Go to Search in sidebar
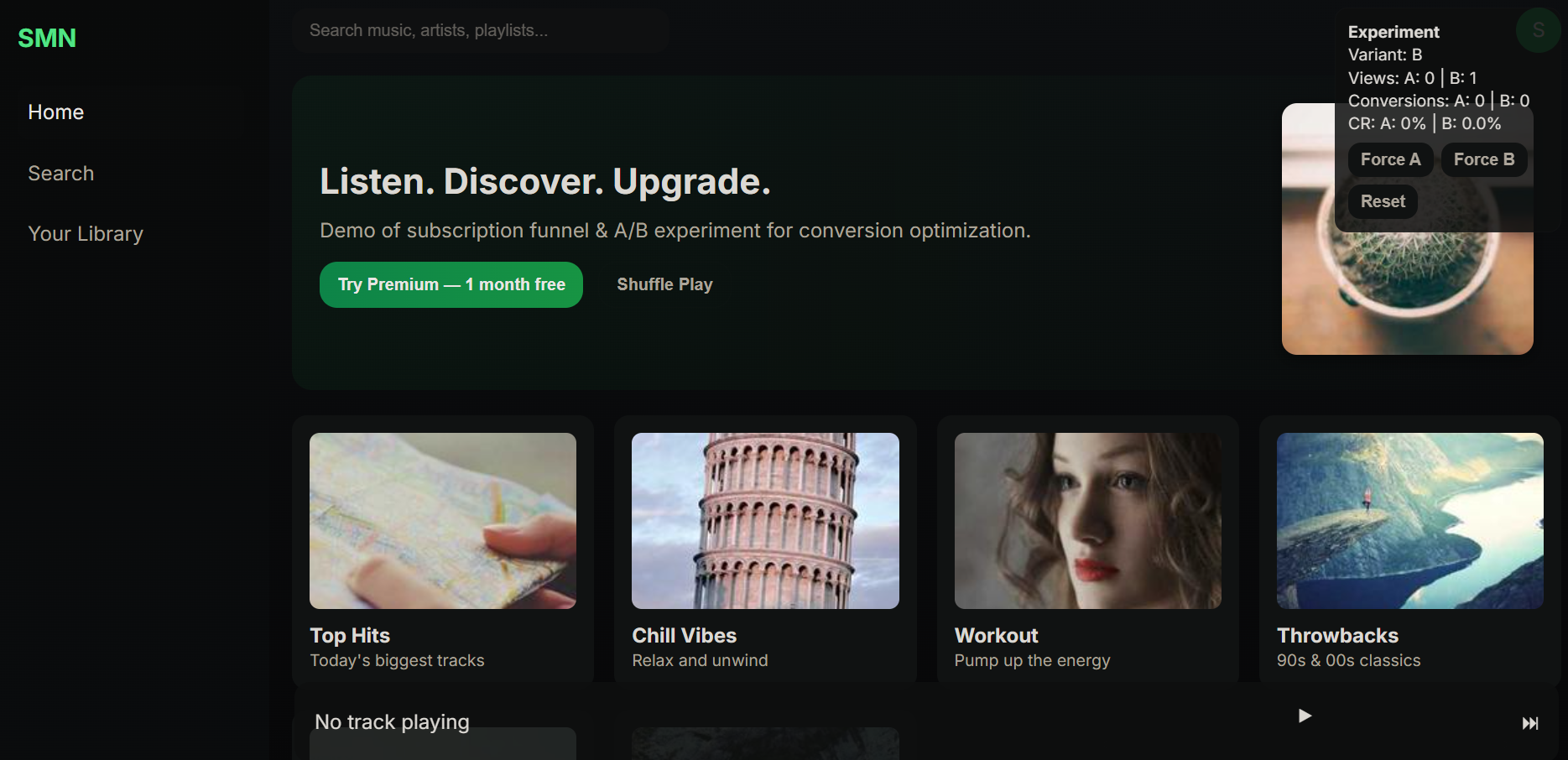1568x760 pixels. (x=60, y=174)
